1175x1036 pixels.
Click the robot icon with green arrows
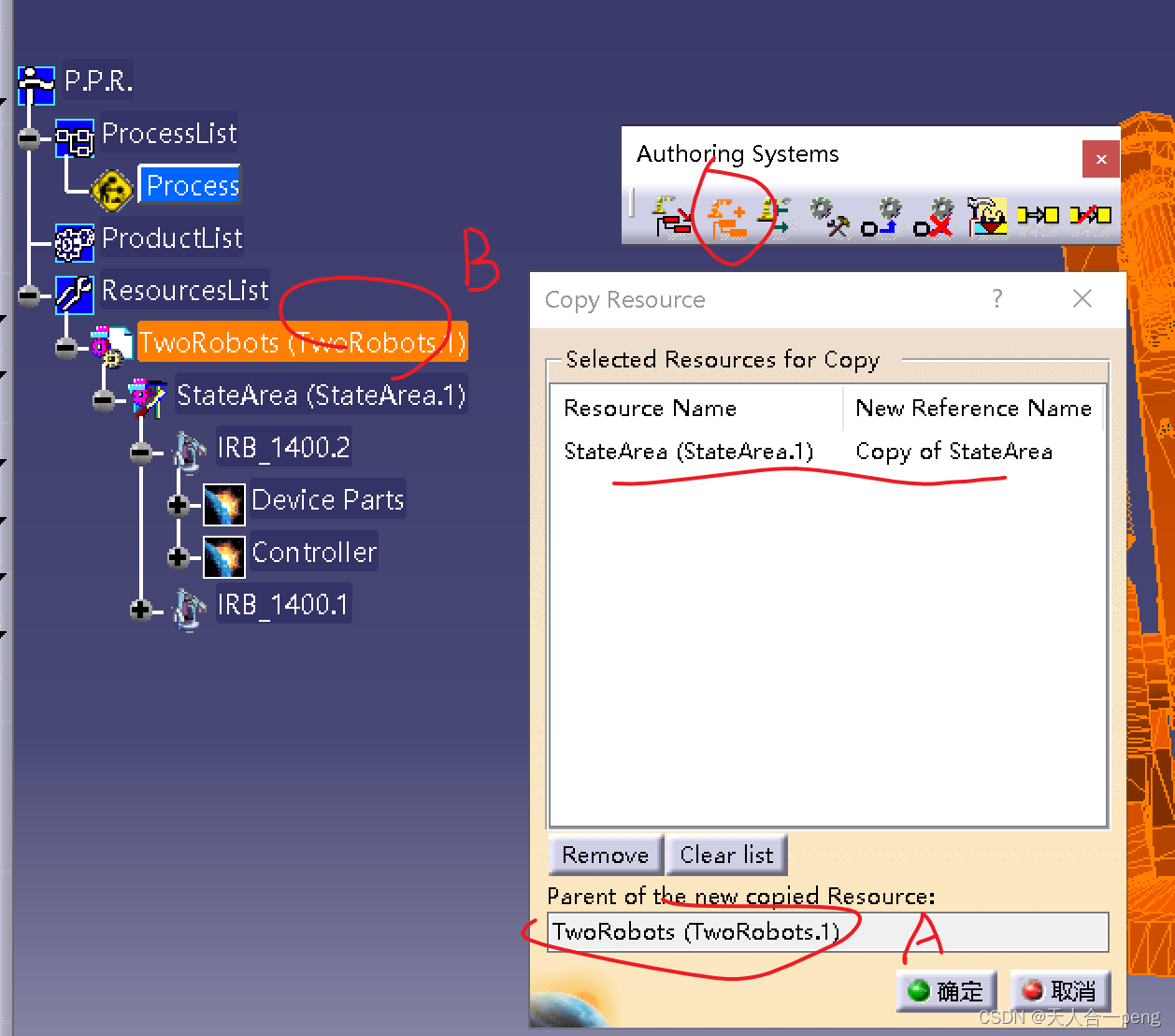[776, 216]
